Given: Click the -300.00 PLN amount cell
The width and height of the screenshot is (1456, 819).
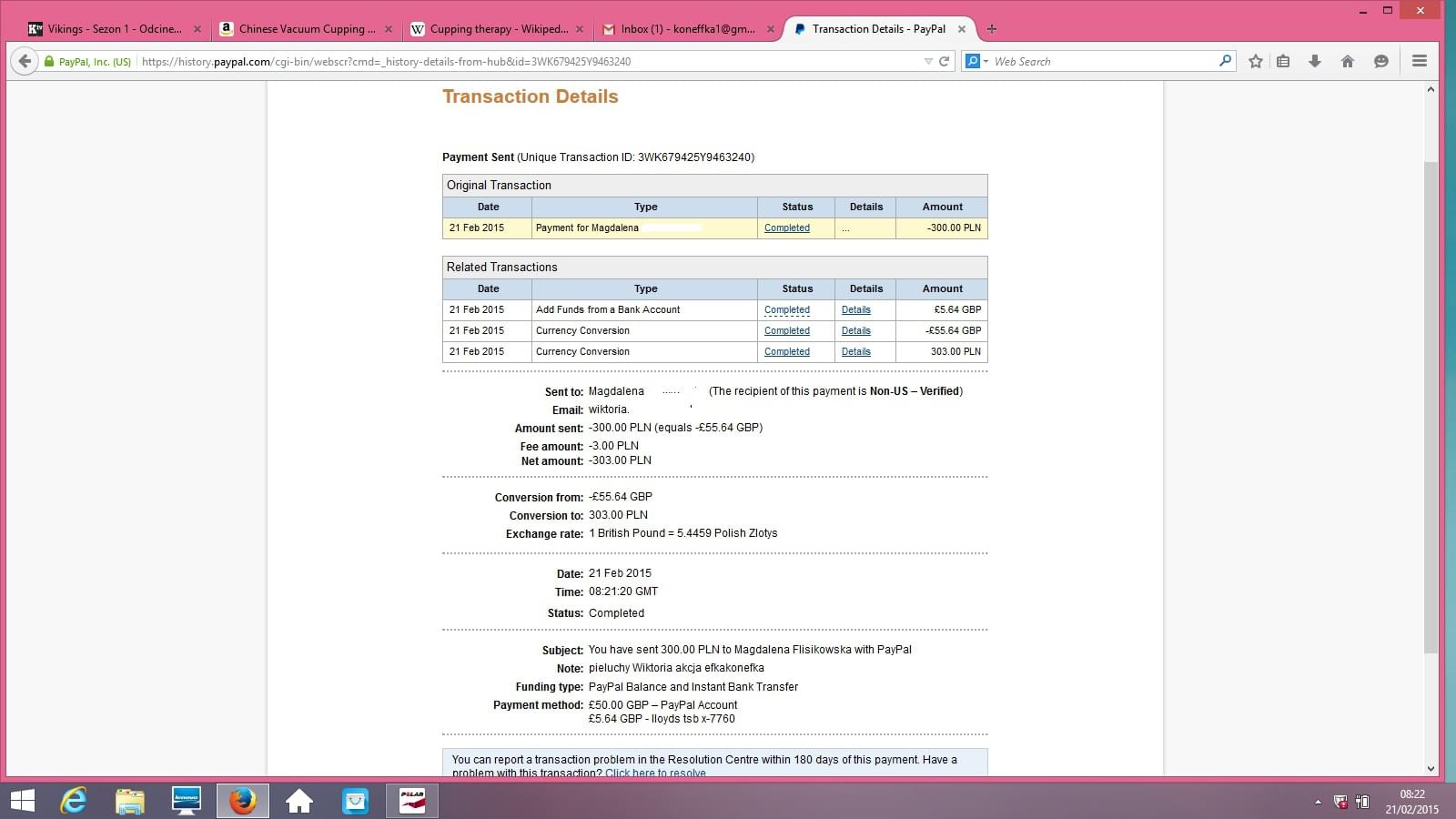Looking at the screenshot, I should 942,228.
